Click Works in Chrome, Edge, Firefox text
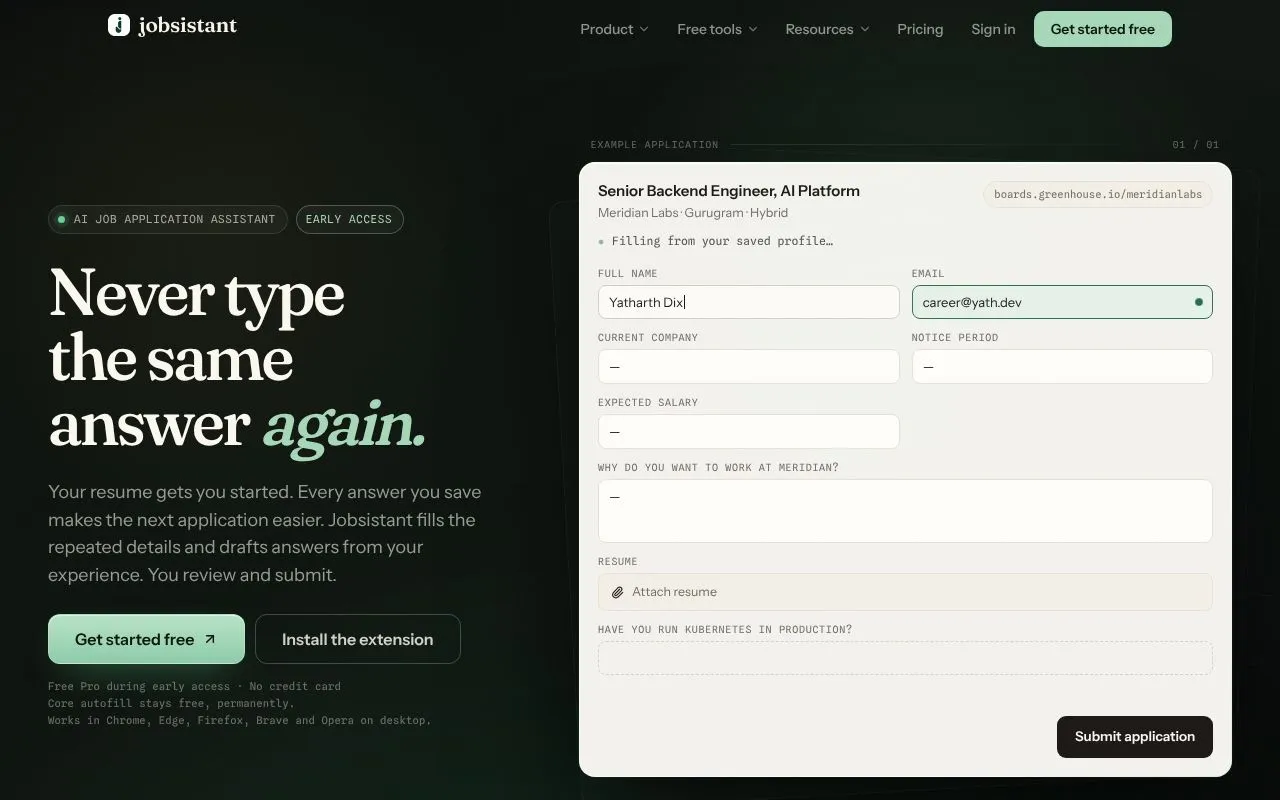Image resolution: width=1280 pixels, height=800 pixels. click(239, 720)
